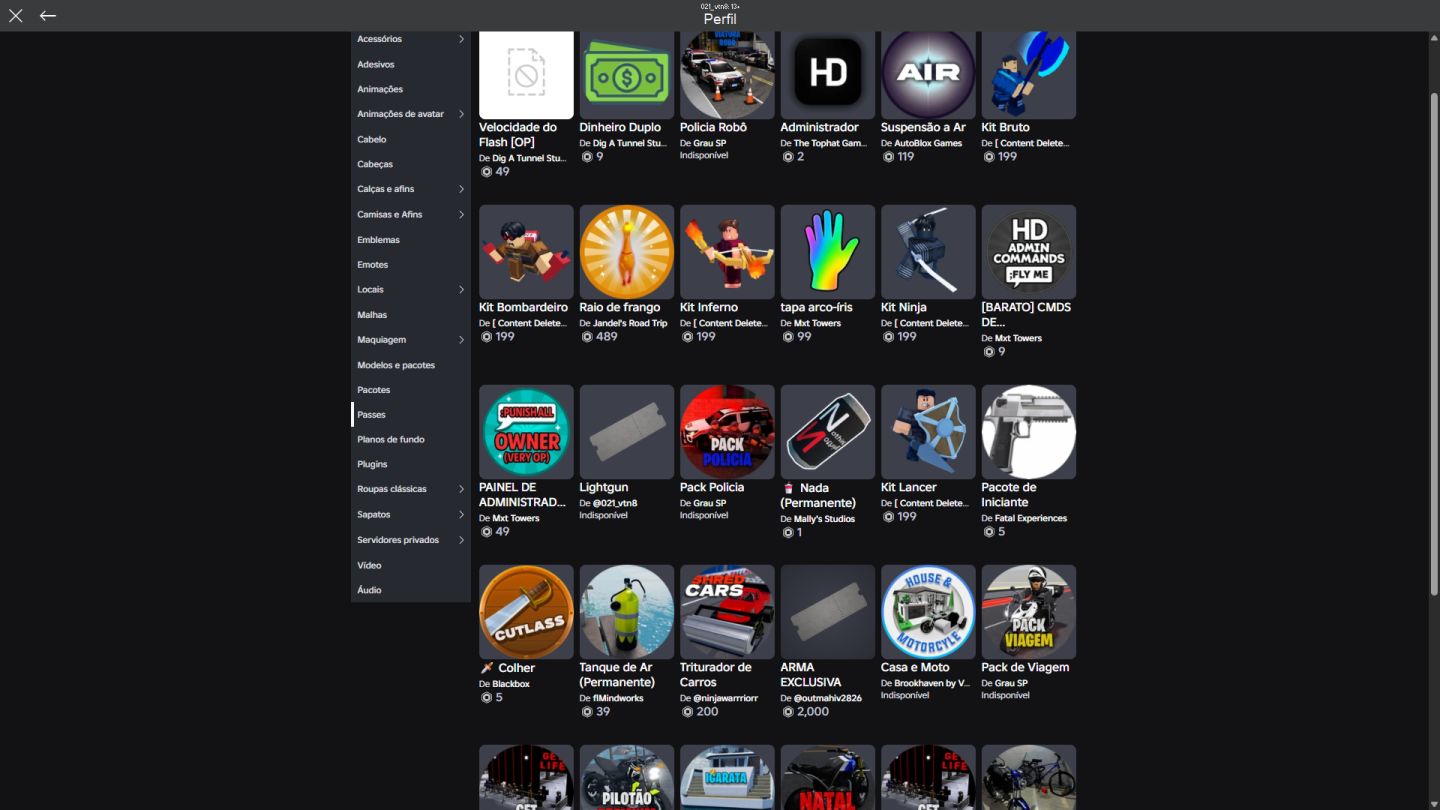Open the HD Admin Commands Fly Me icon
This screenshot has height=810, width=1440.
coord(1029,252)
